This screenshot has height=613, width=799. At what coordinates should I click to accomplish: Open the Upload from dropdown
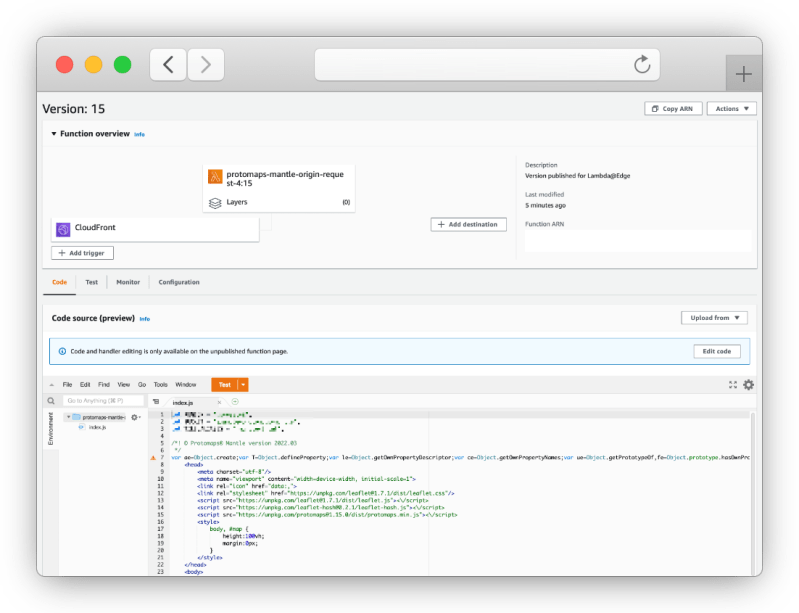coord(714,318)
